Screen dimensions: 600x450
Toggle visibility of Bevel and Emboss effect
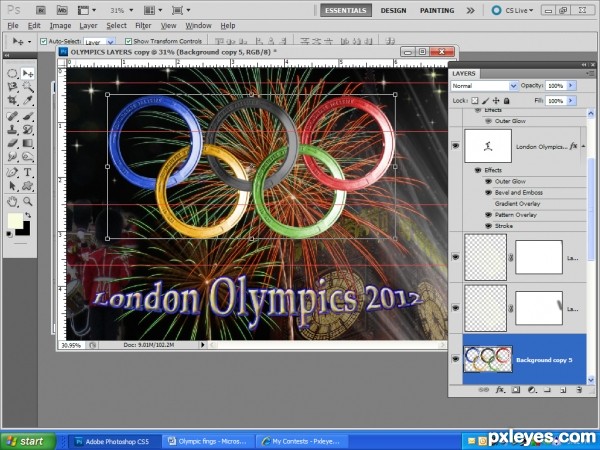[488, 192]
